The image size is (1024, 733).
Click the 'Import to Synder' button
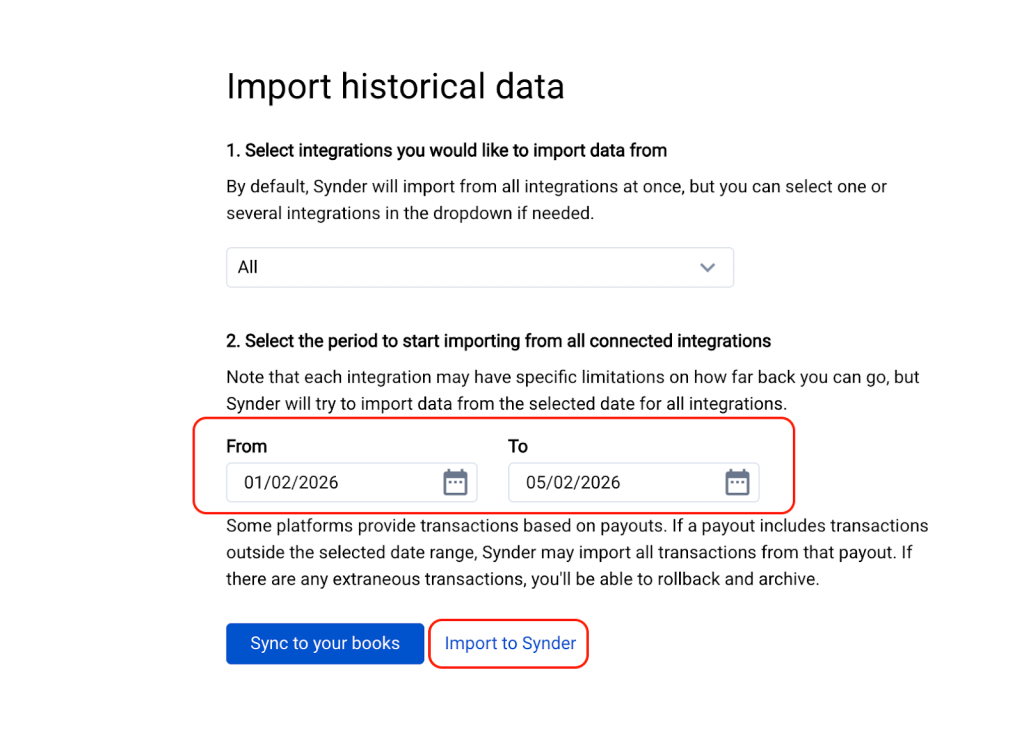[510, 643]
